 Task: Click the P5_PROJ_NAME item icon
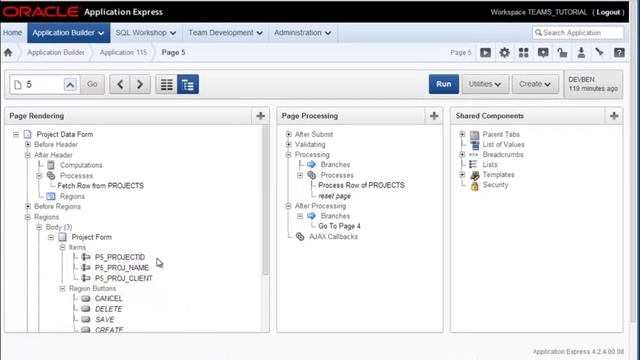tap(86, 267)
